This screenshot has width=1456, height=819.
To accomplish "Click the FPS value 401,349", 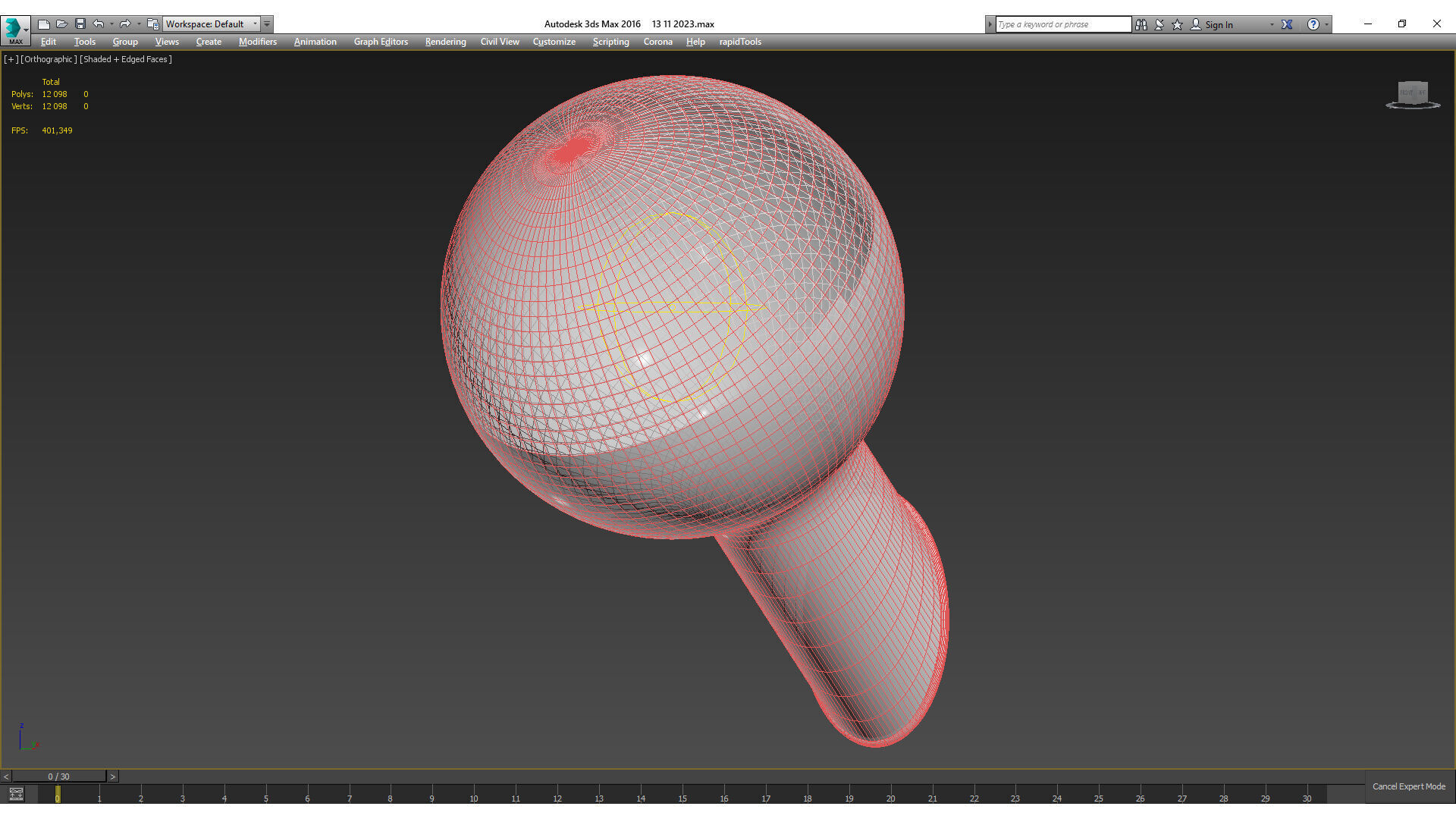I will [x=57, y=130].
